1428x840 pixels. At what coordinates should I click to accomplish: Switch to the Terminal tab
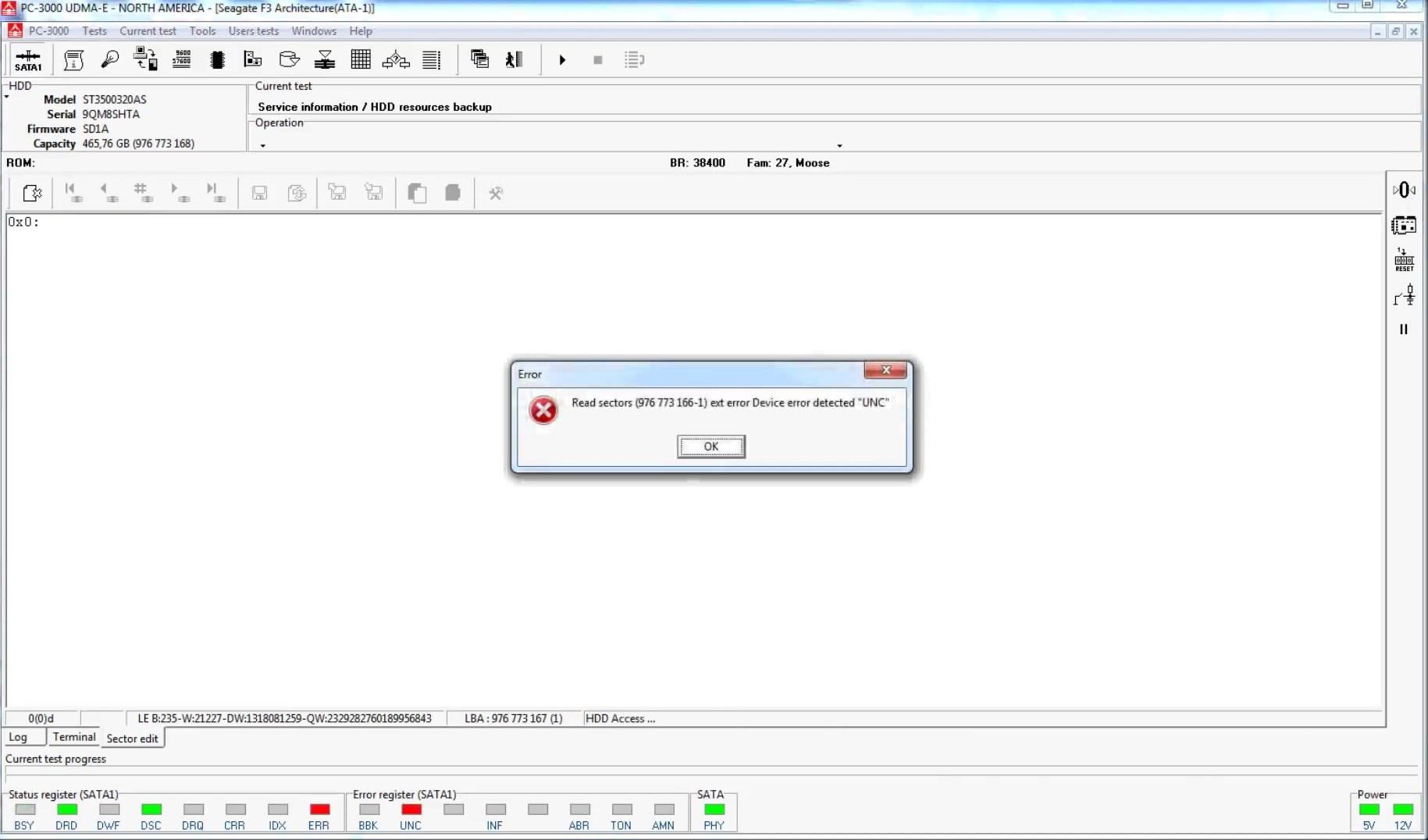click(x=74, y=737)
